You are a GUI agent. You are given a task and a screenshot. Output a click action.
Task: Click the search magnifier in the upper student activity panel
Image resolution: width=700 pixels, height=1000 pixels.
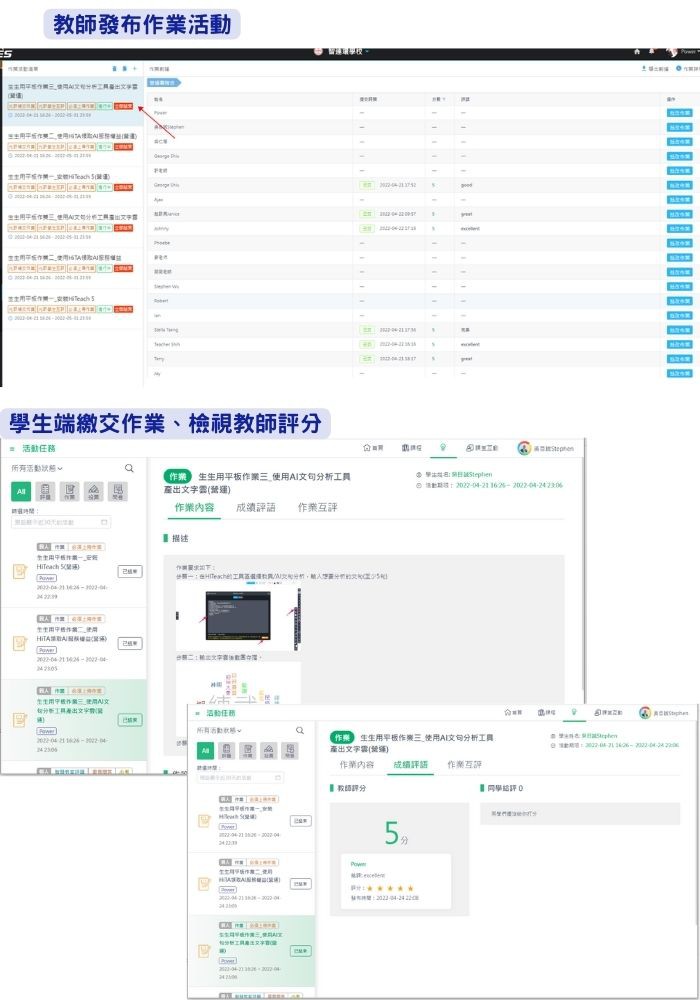tap(129, 467)
